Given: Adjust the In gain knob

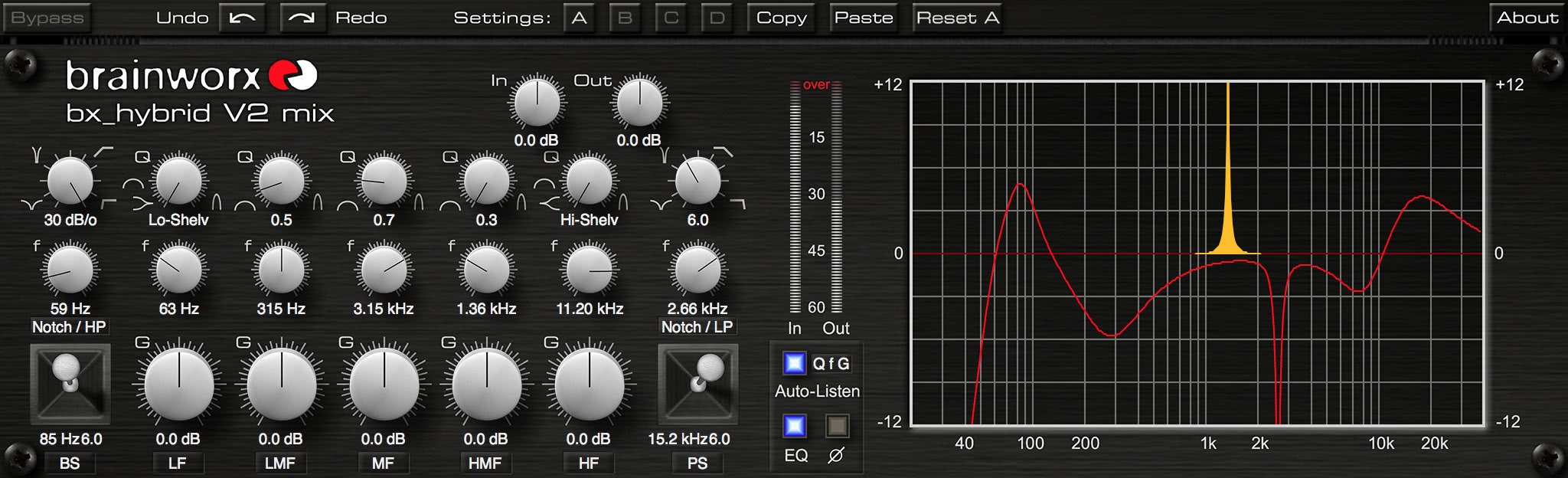Looking at the screenshot, I should click(537, 103).
